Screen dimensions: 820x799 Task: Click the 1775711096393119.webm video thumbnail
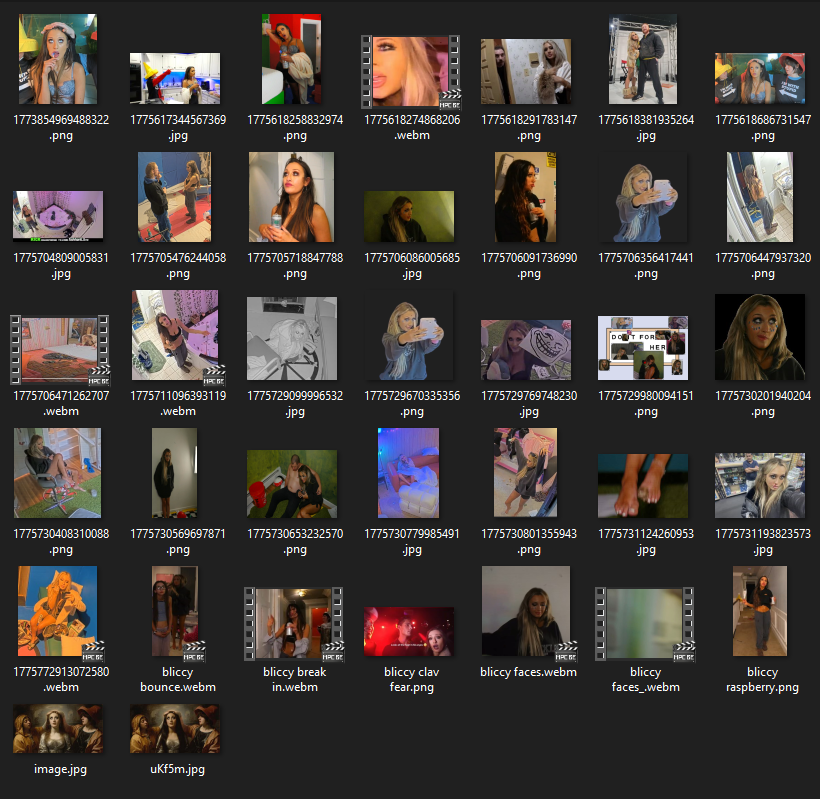(x=177, y=337)
